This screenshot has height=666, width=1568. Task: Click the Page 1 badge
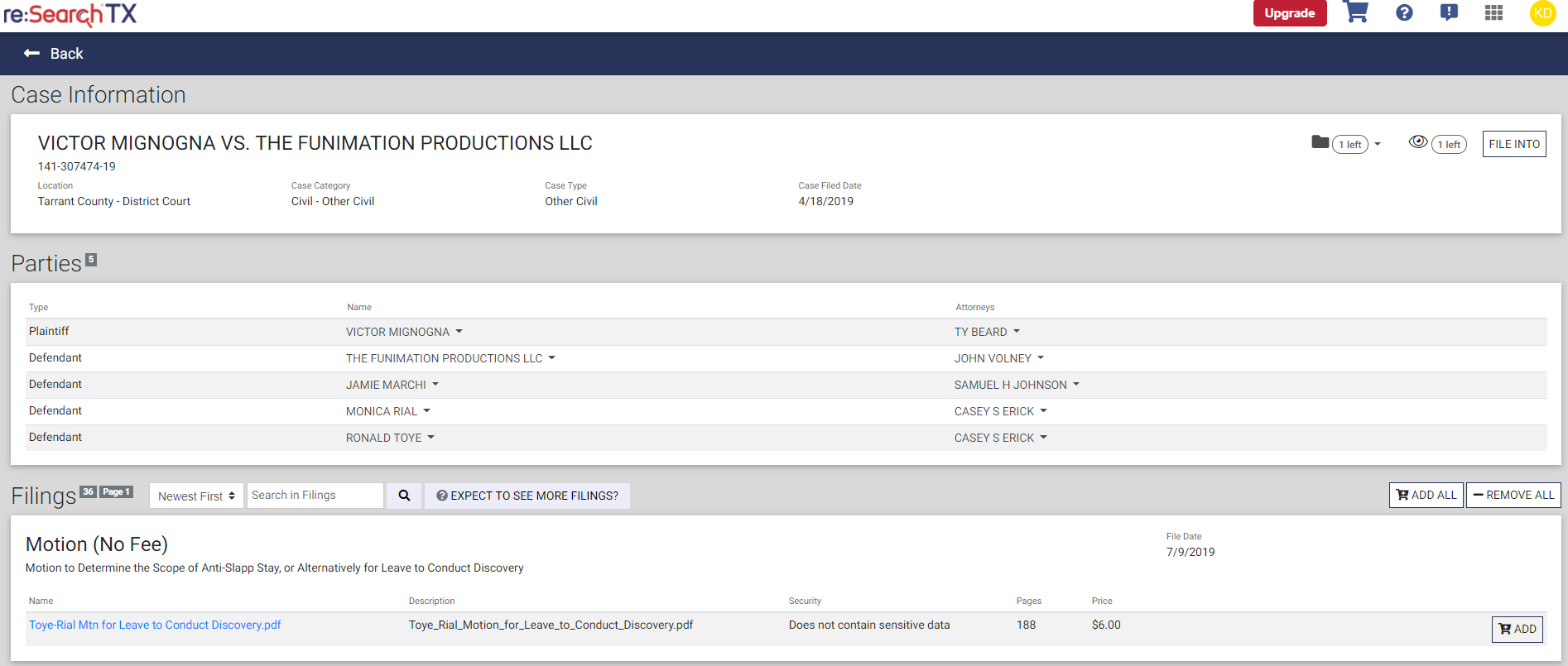(116, 491)
